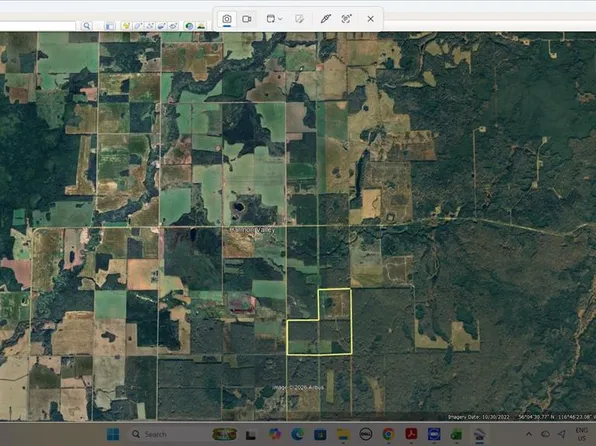Click the OneDrive cloud tray icon

545,434
